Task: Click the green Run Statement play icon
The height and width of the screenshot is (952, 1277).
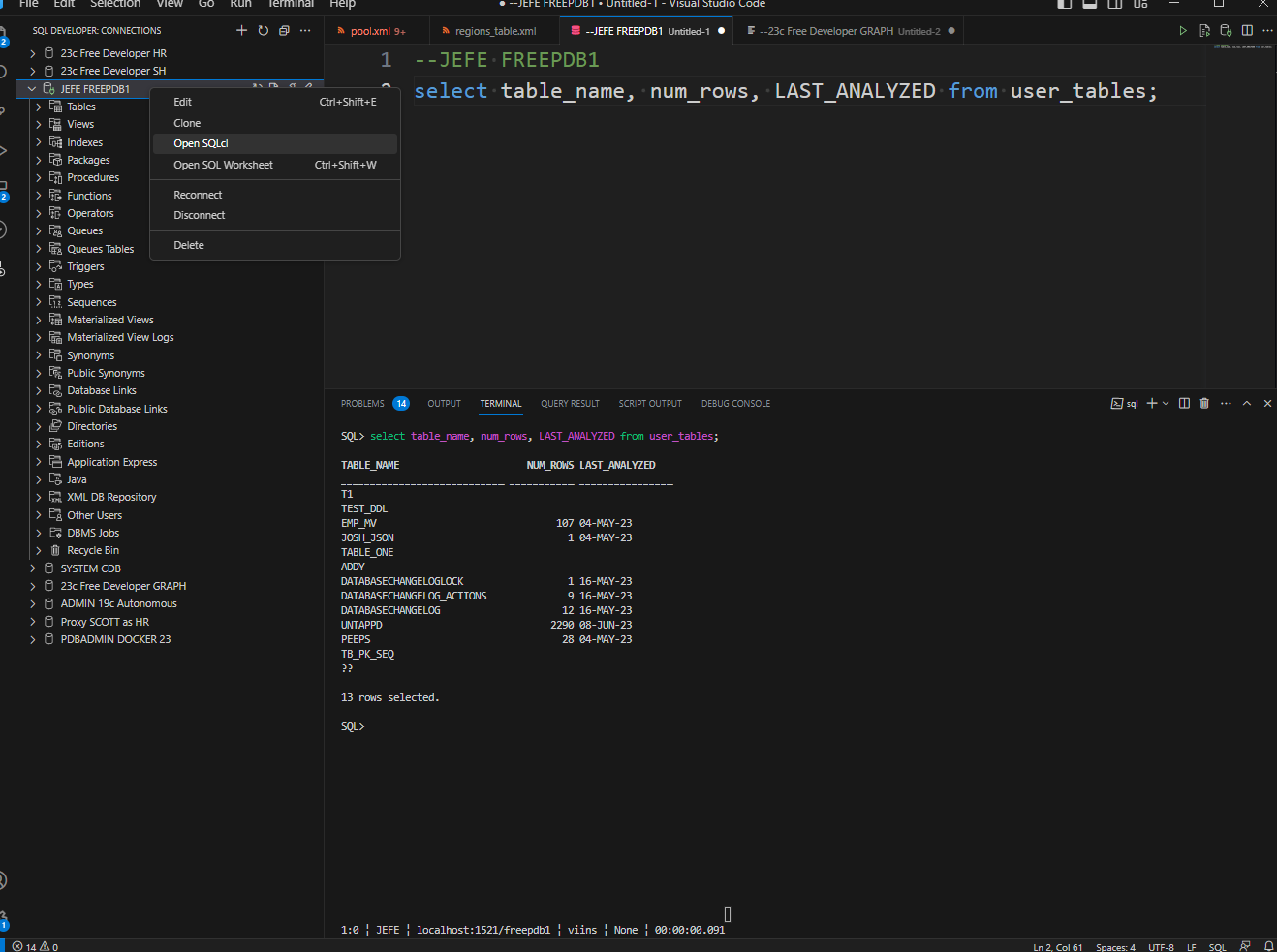Action: (x=1183, y=31)
